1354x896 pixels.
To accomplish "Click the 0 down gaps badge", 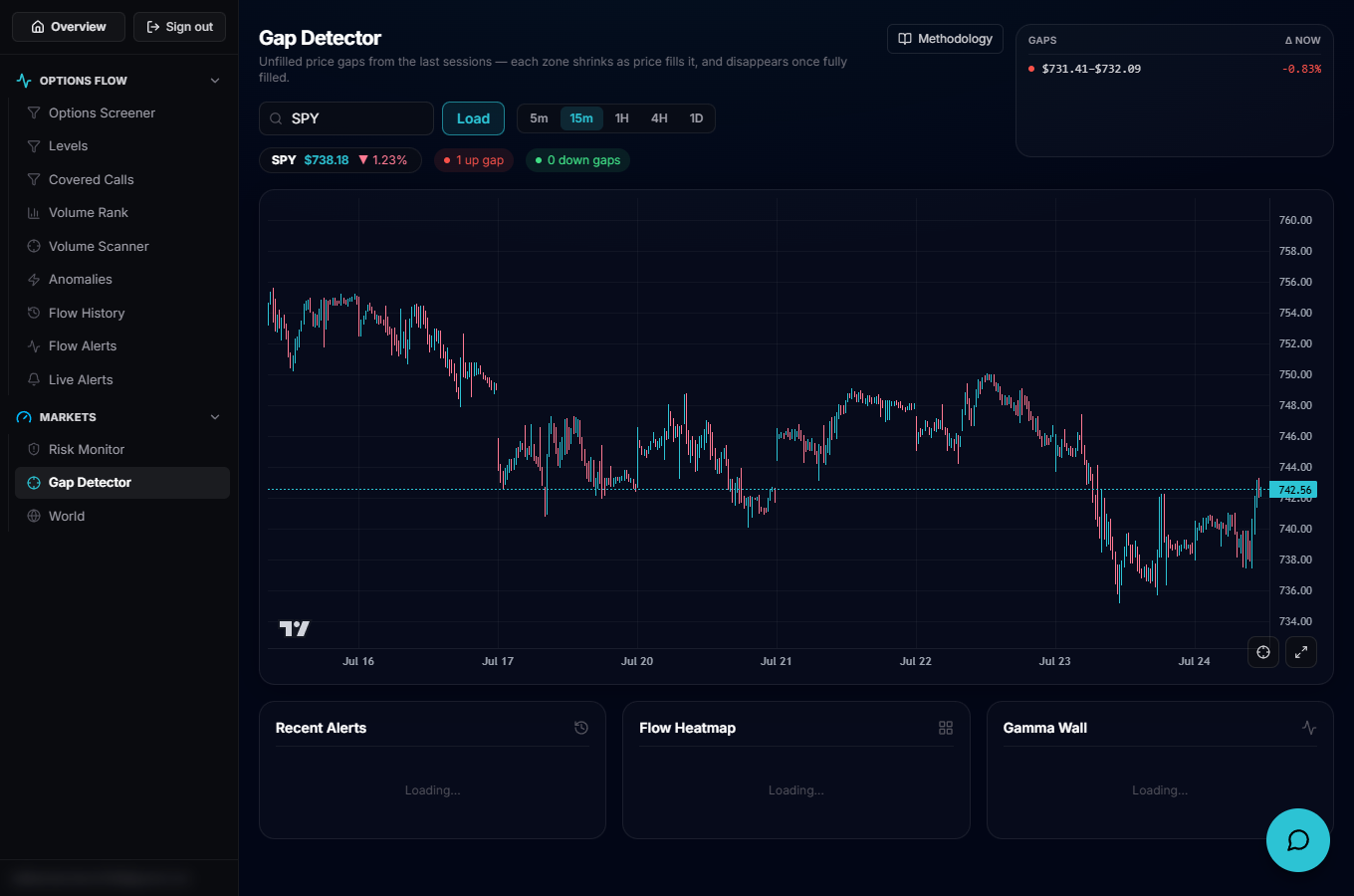I will [577, 160].
